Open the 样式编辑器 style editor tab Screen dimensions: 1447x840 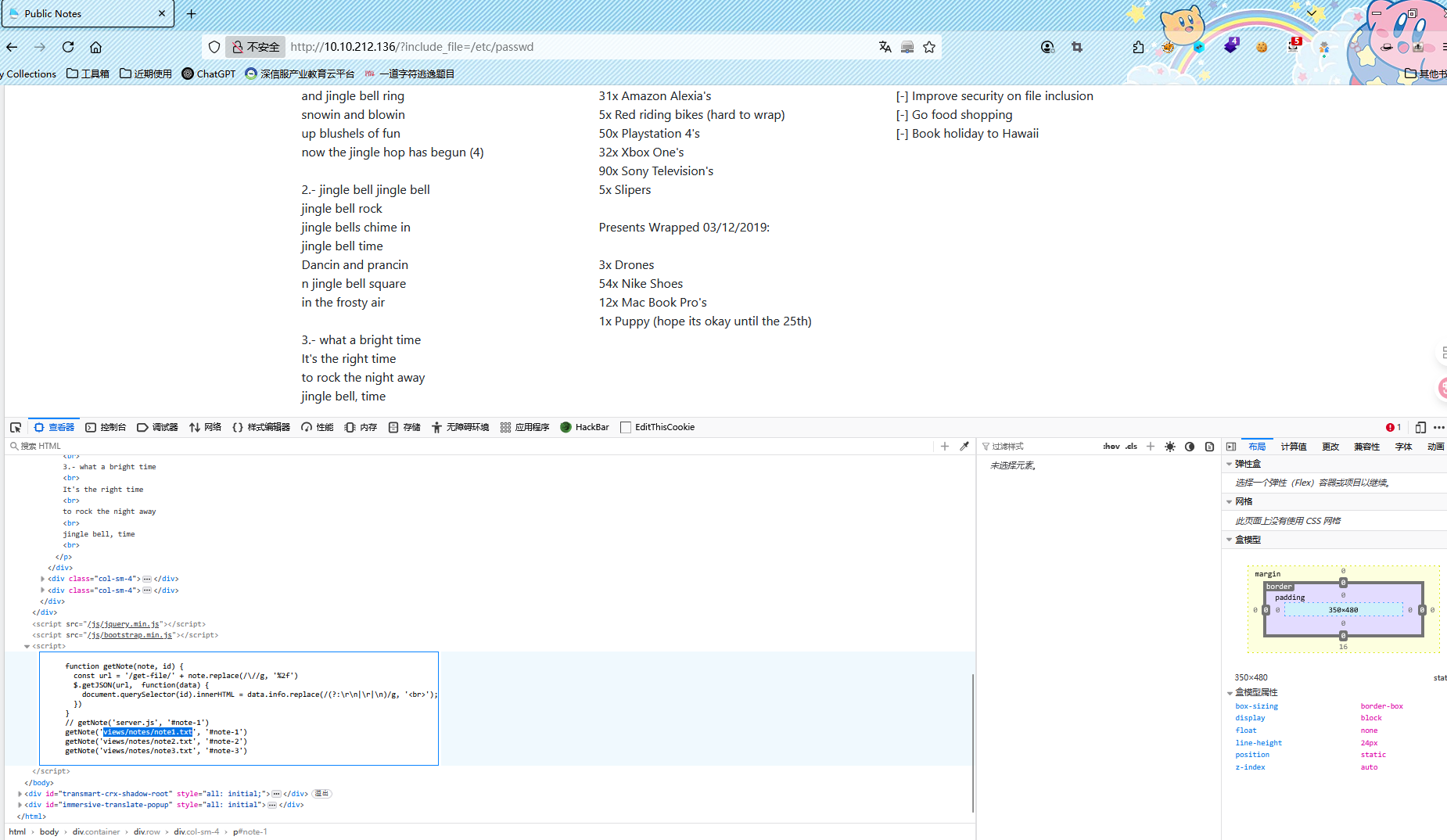pos(261,427)
